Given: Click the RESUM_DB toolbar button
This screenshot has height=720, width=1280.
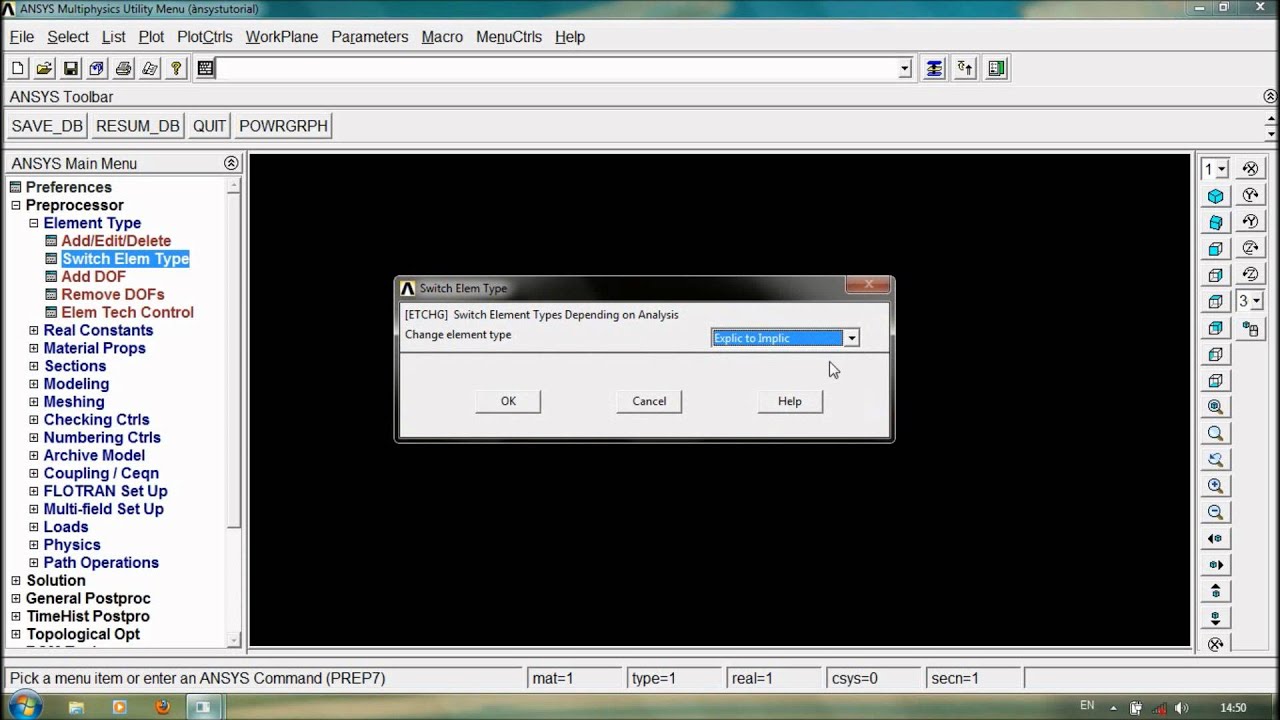Looking at the screenshot, I should tap(137, 126).
